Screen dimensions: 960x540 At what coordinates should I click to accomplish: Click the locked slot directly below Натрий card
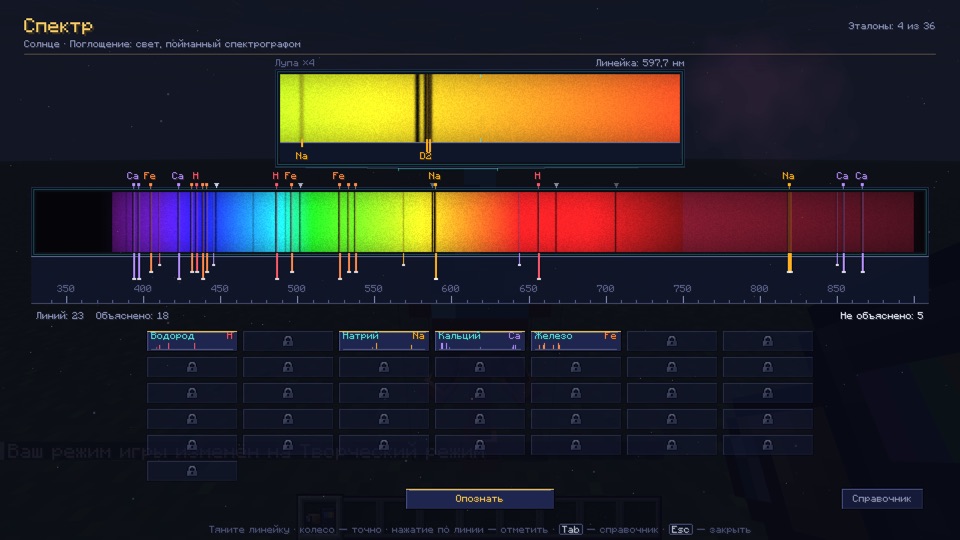coord(384,367)
